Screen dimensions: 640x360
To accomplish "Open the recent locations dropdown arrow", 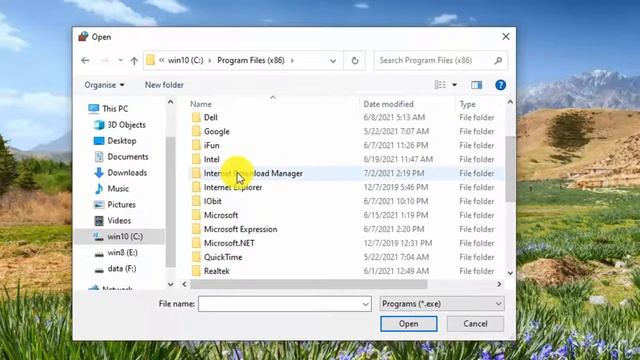I will [x=120, y=60].
